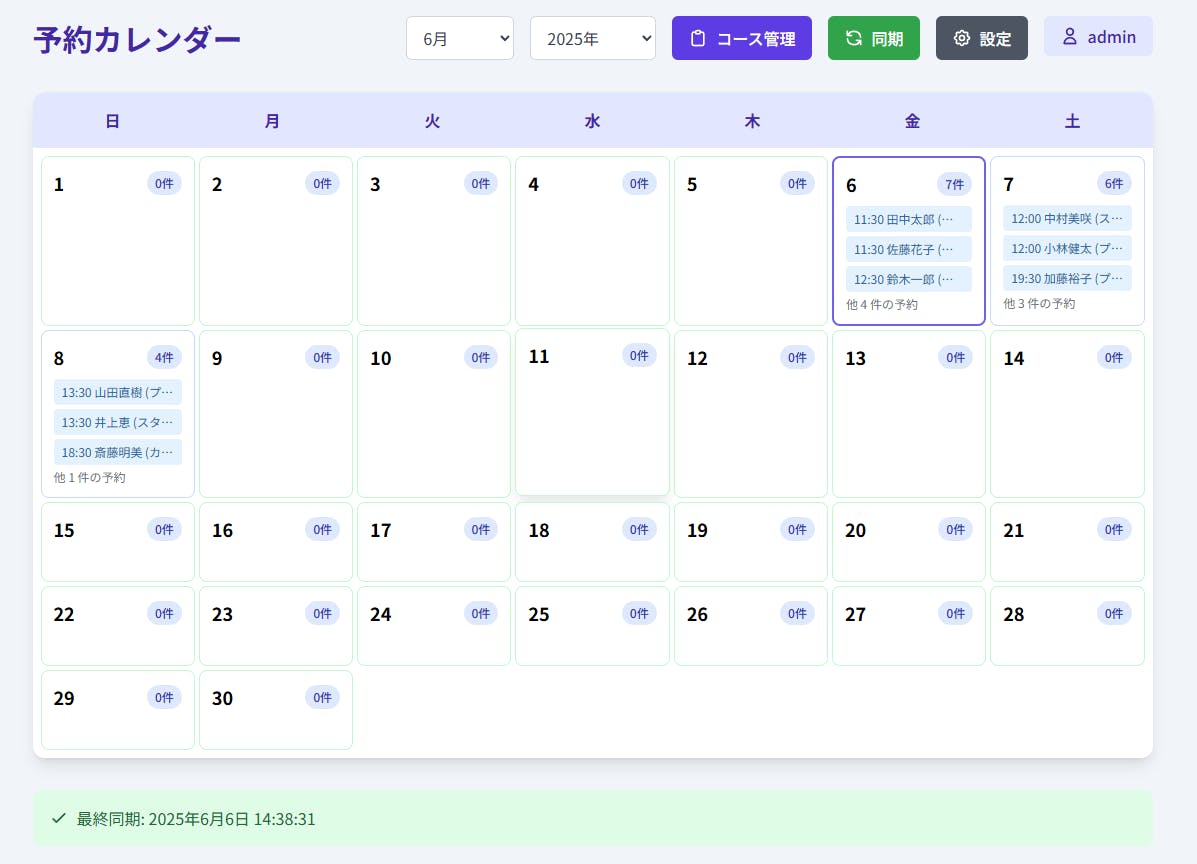Click the clipboard icon in コース管理 button
The height and width of the screenshot is (864, 1197).
point(698,39)
